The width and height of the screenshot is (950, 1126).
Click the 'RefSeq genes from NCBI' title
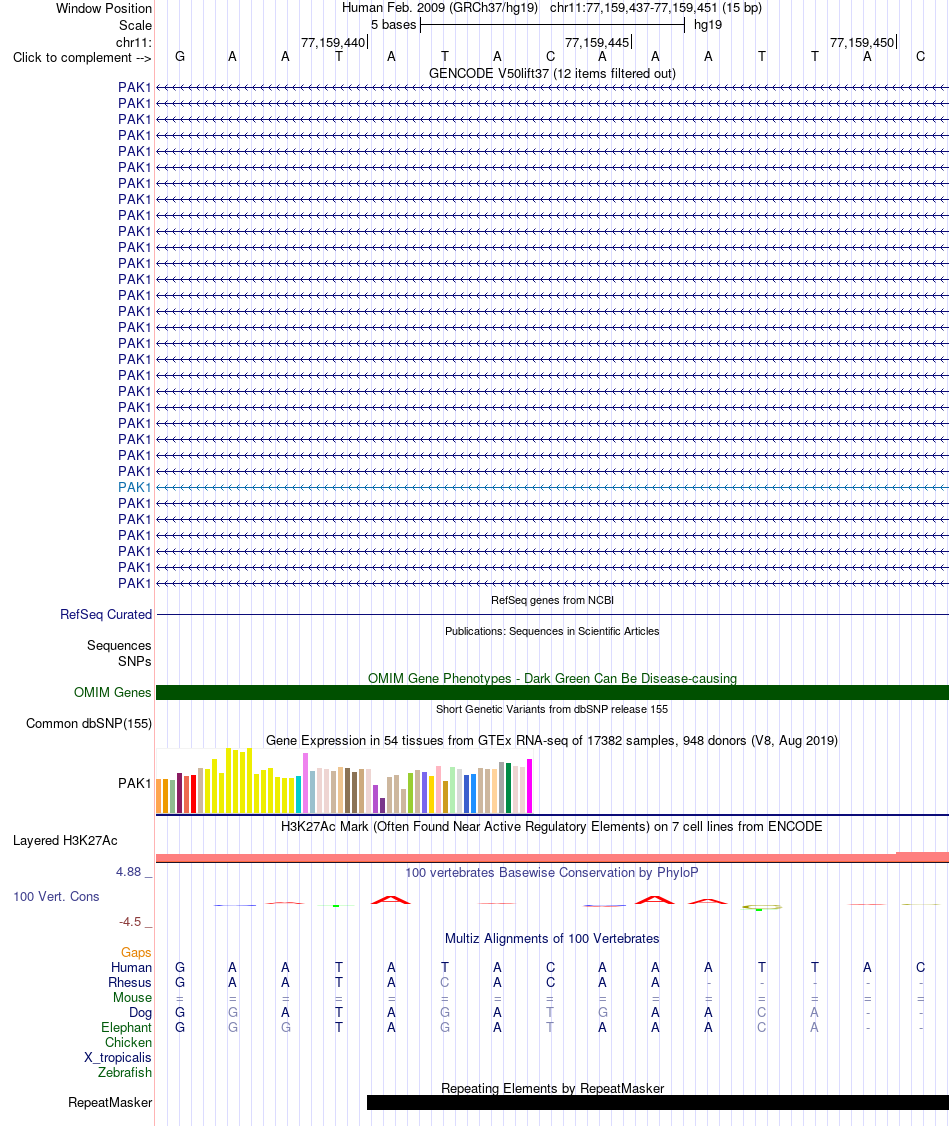click(552, 600)
